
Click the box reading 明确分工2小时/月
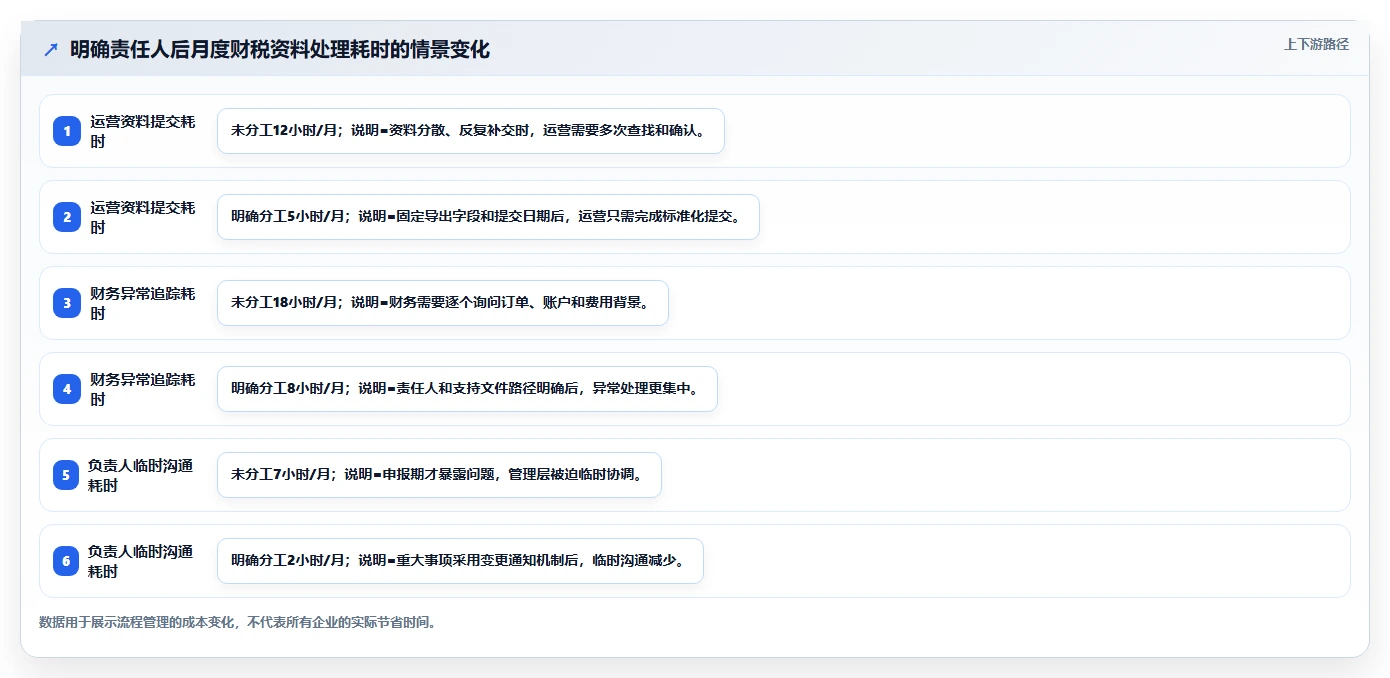(x=460, y=561)
